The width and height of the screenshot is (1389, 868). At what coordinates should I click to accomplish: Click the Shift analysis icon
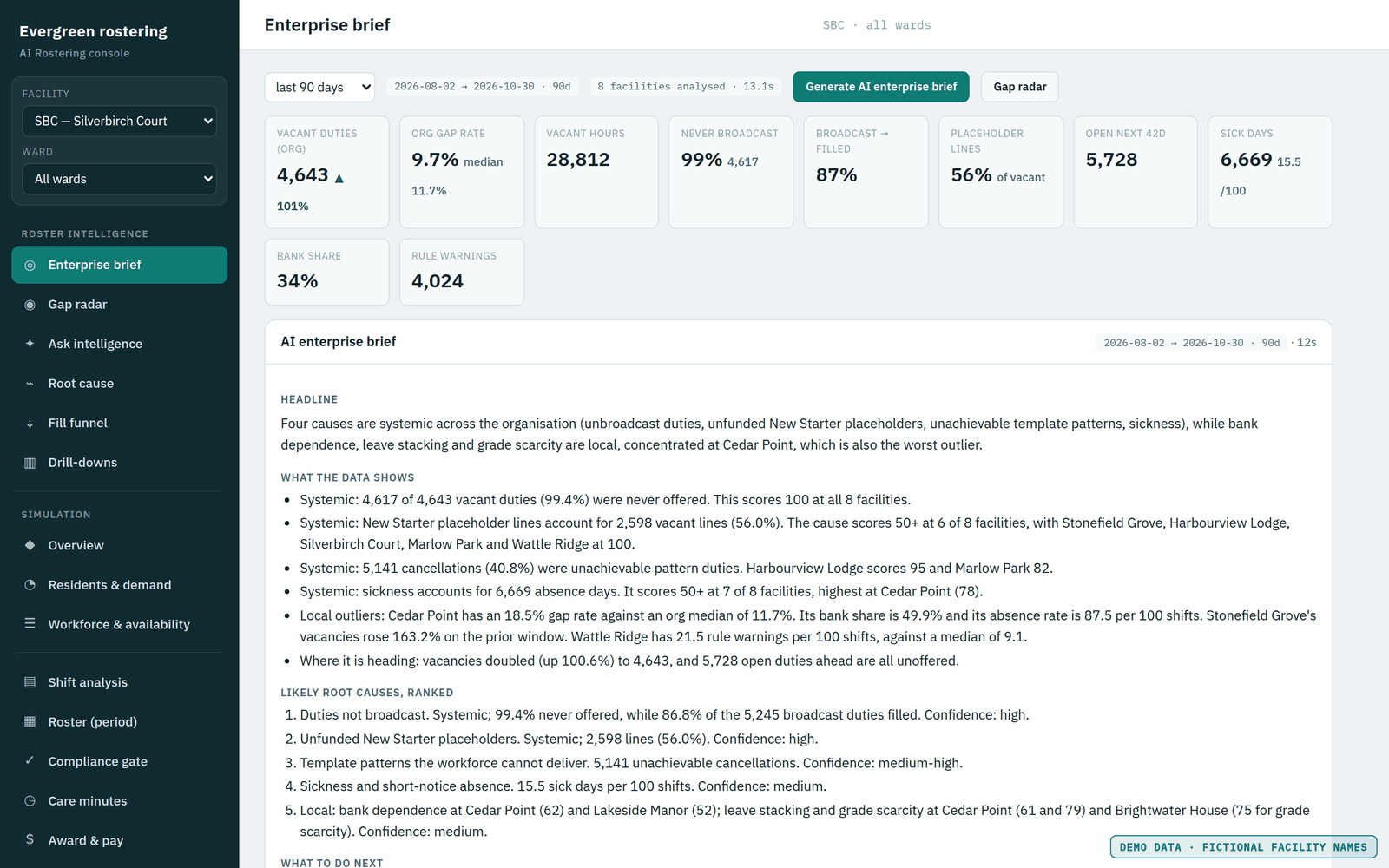point(30,682)
